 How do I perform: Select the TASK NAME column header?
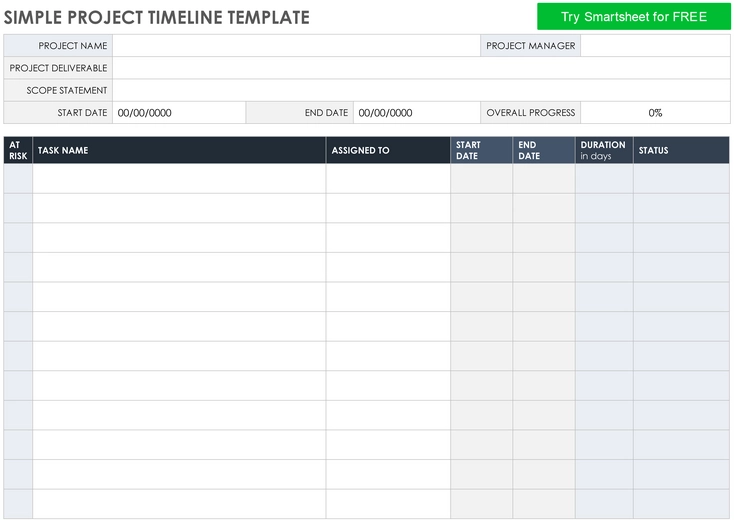(x=179, y=150)
